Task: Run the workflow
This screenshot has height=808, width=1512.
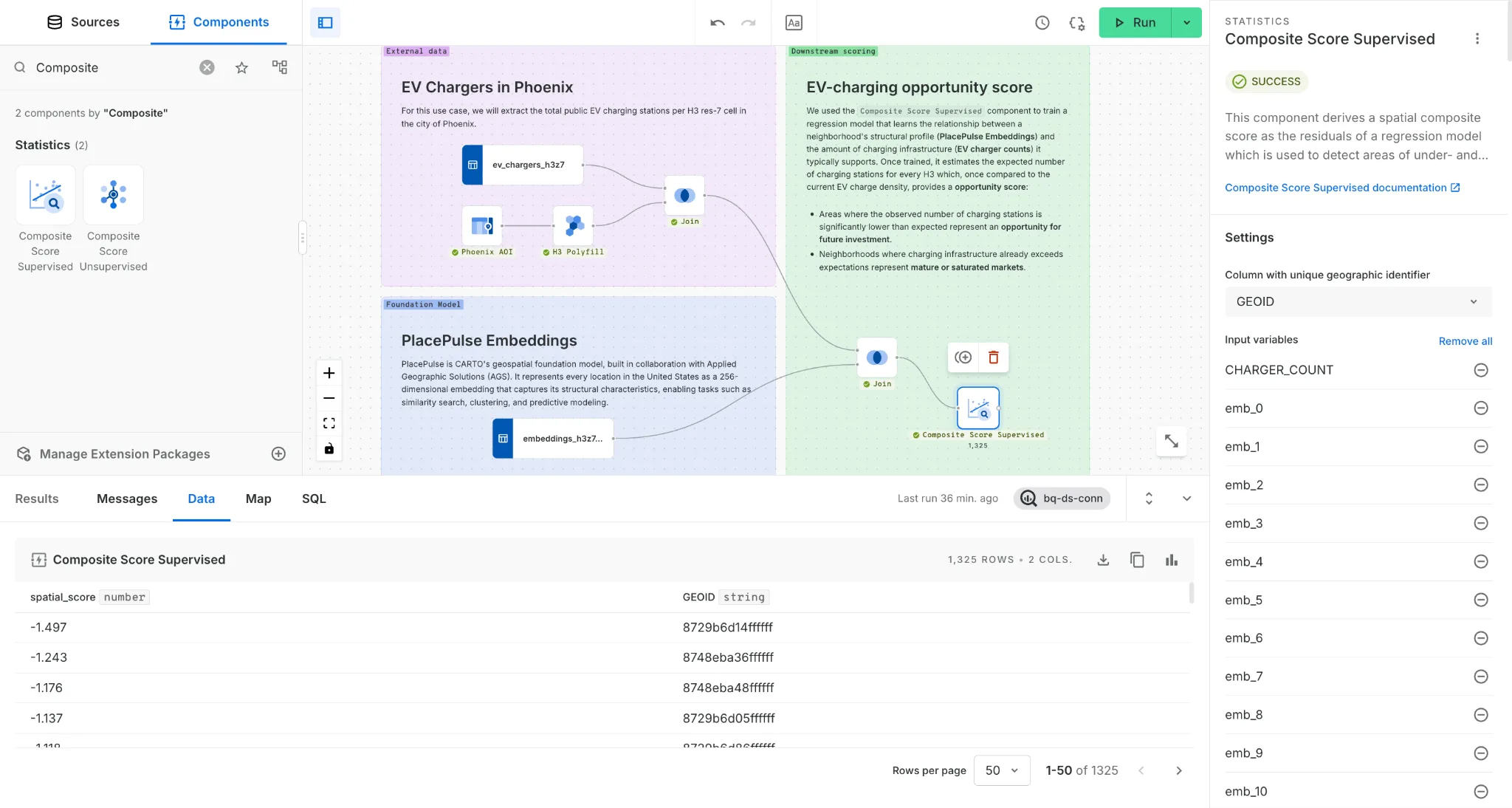Action: pos(1135,22)
